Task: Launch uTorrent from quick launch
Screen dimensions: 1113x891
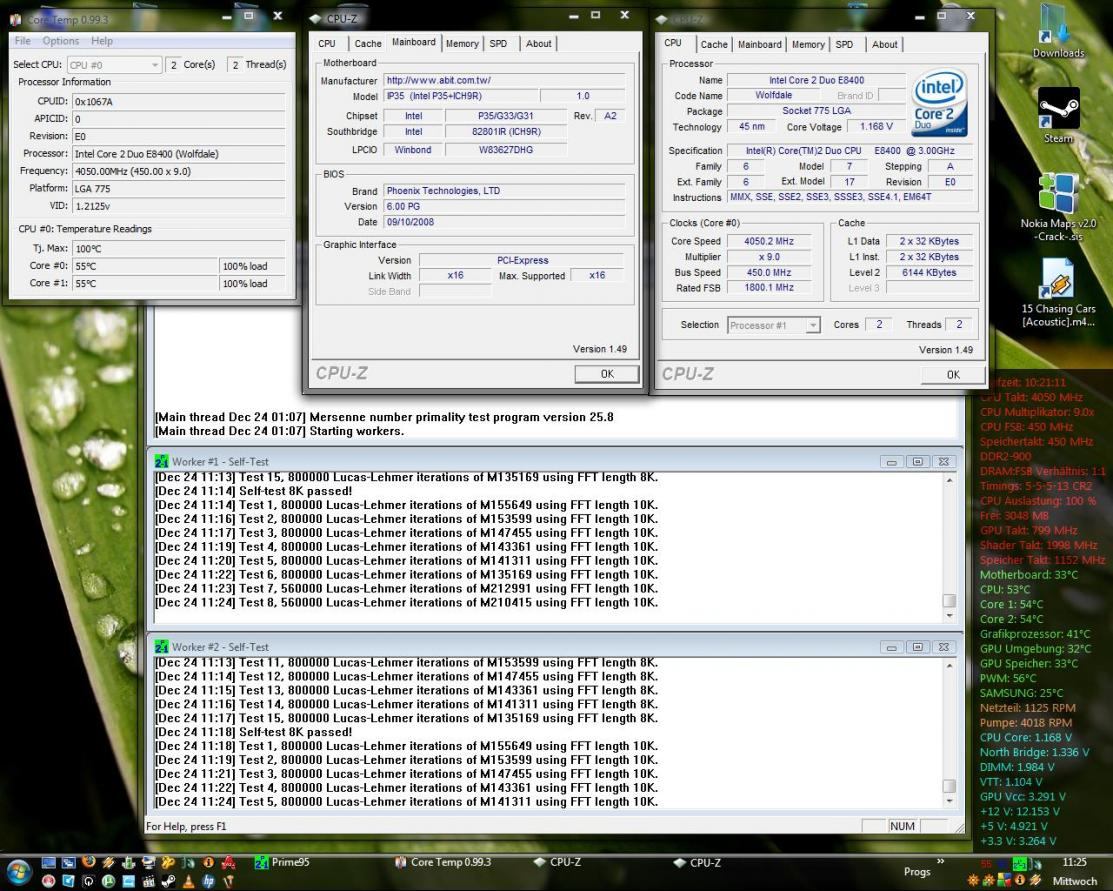Action: point(108,881)
